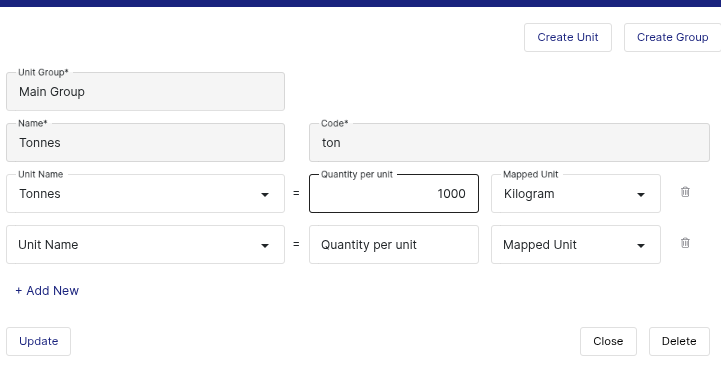The height and width of the screenshot is (367, 721).
Task: Add a new mapping row with + Add New
Action: 47,291
